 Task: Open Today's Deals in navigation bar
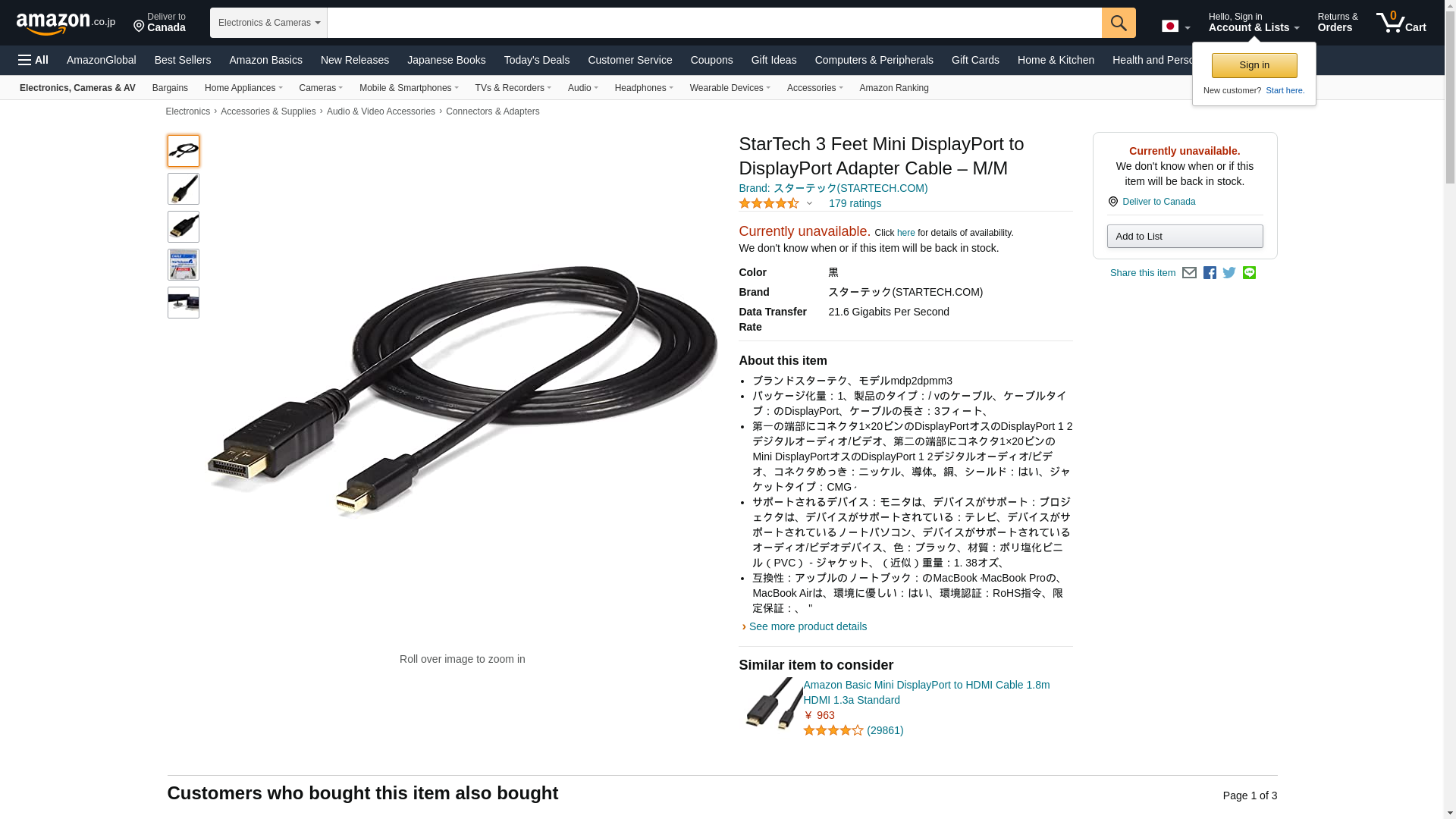(537, 60)
